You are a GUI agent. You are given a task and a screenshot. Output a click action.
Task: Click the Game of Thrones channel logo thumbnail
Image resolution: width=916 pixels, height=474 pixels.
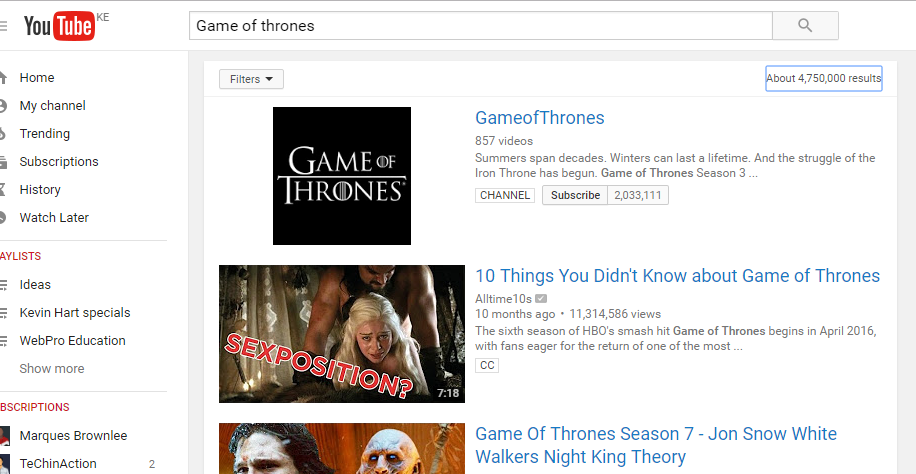(x=341, y=176)
